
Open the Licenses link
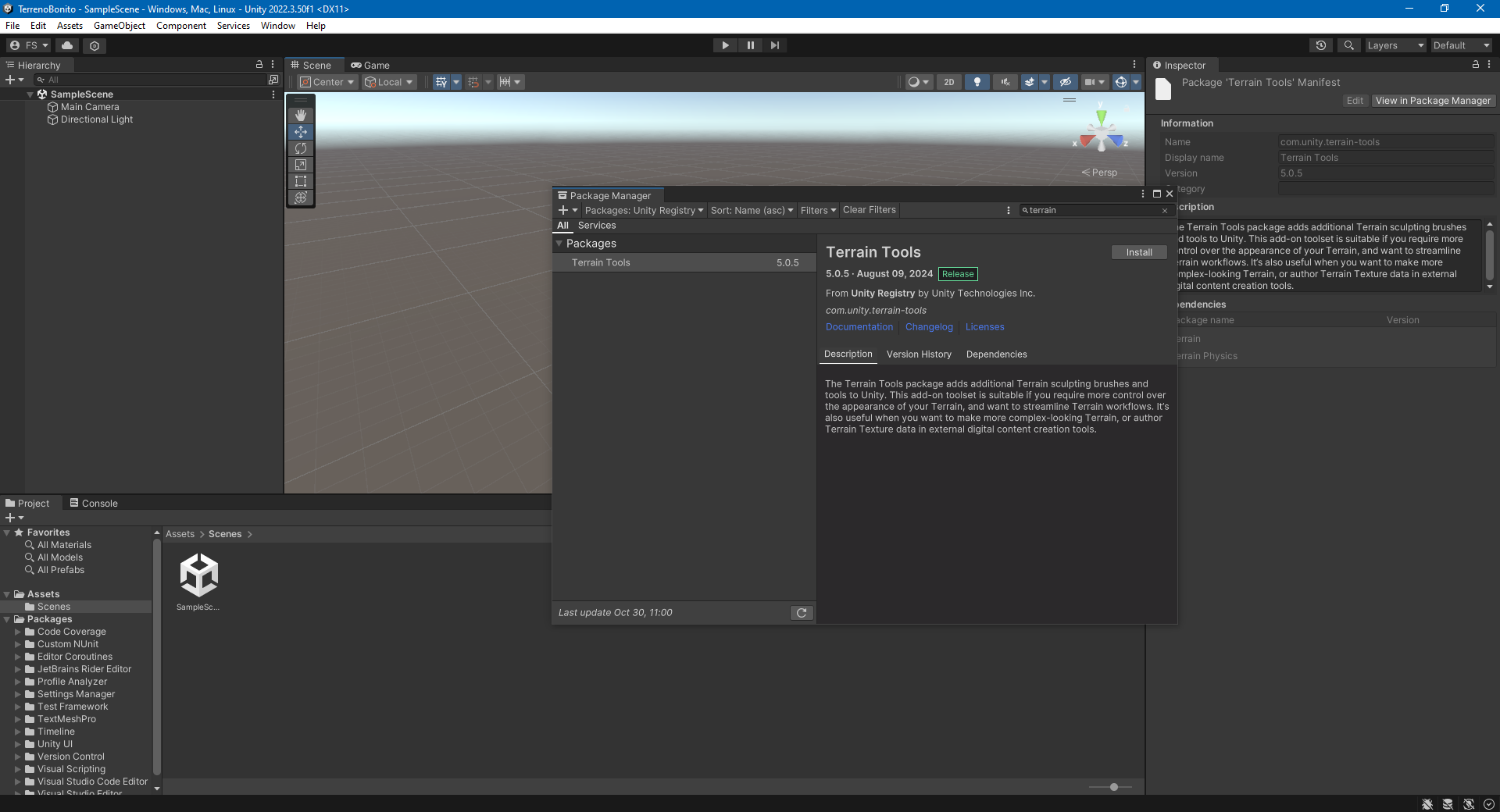(984, 327)
